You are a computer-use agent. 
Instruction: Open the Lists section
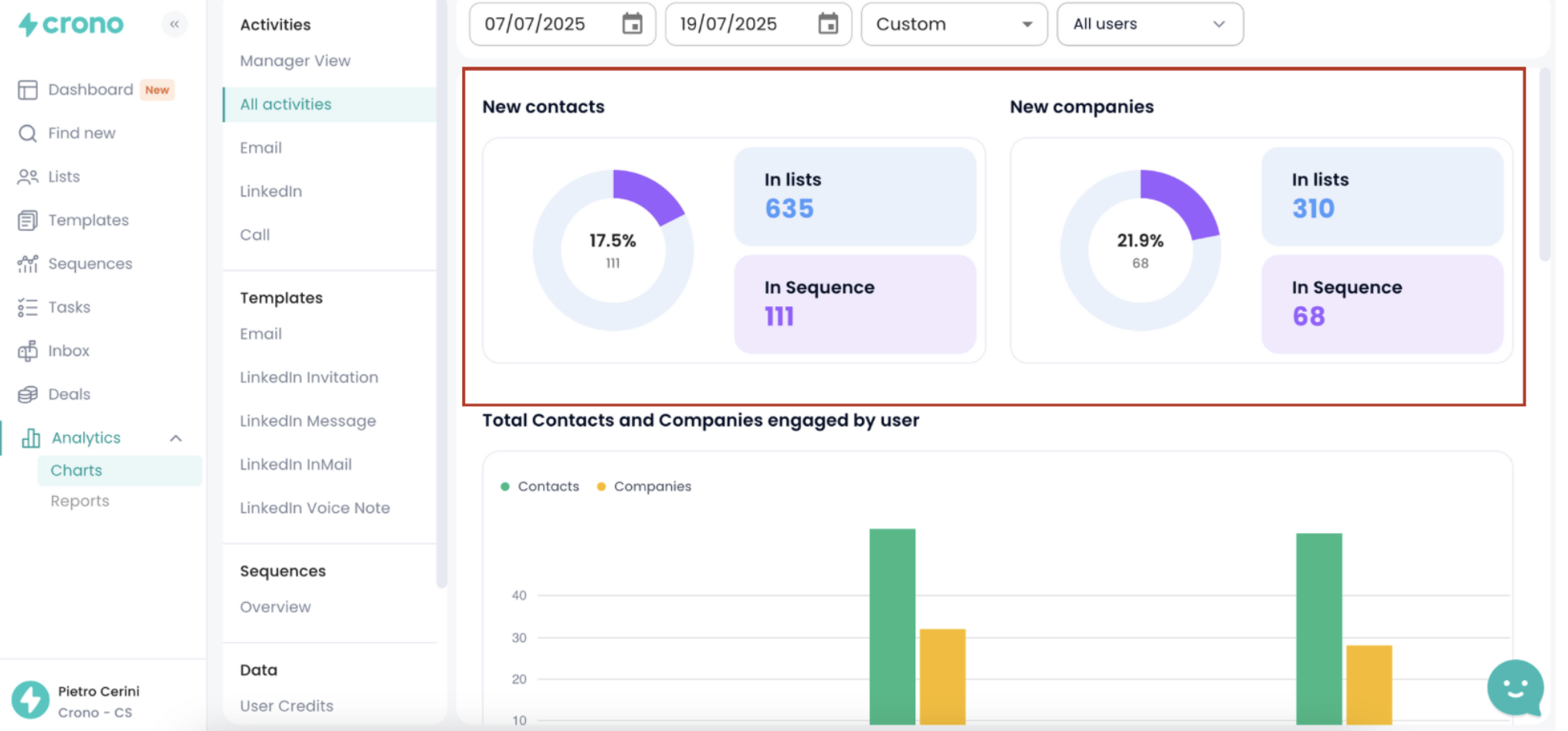(64, 177)
